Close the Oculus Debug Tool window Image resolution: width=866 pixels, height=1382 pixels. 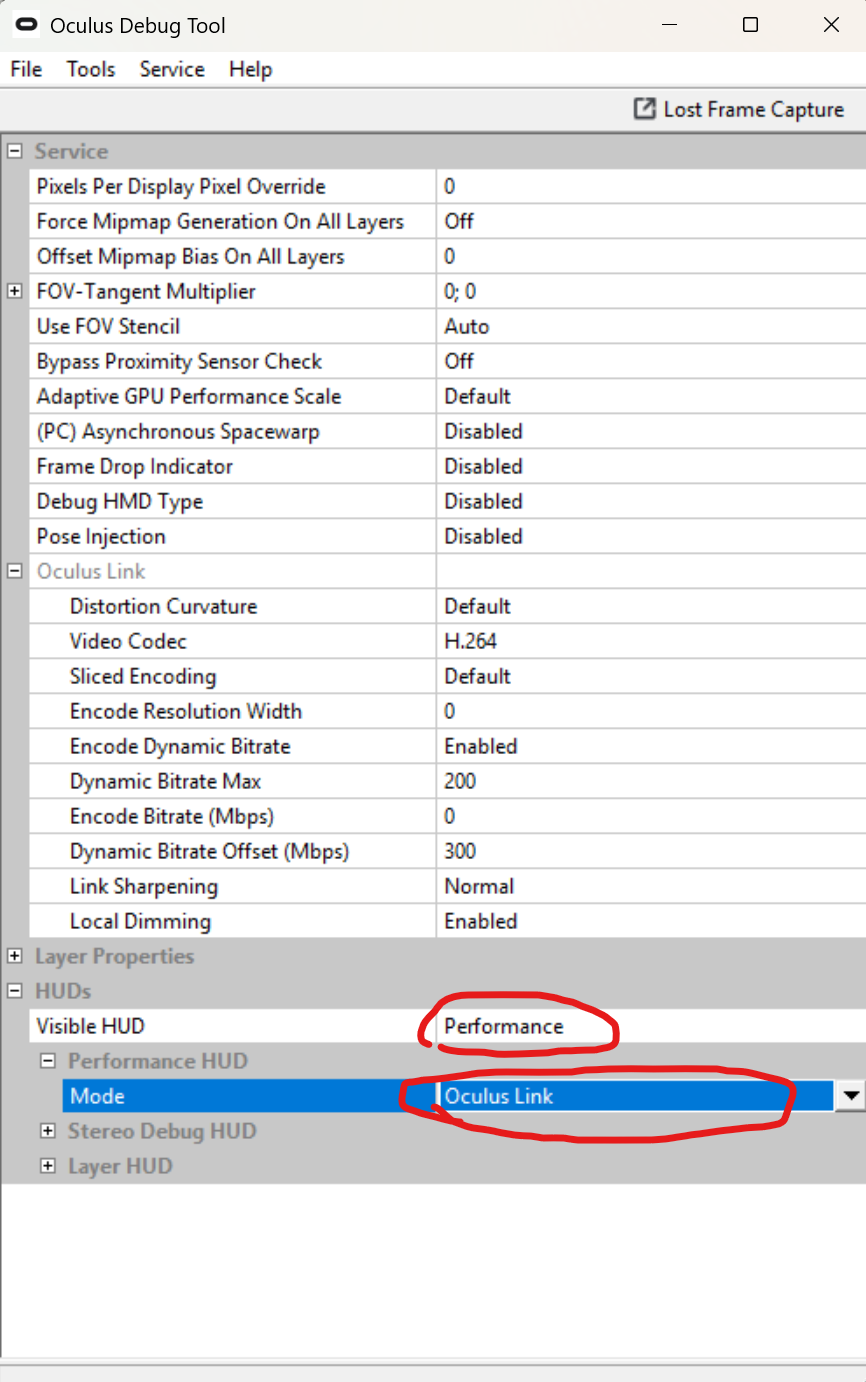coord(830,25)
